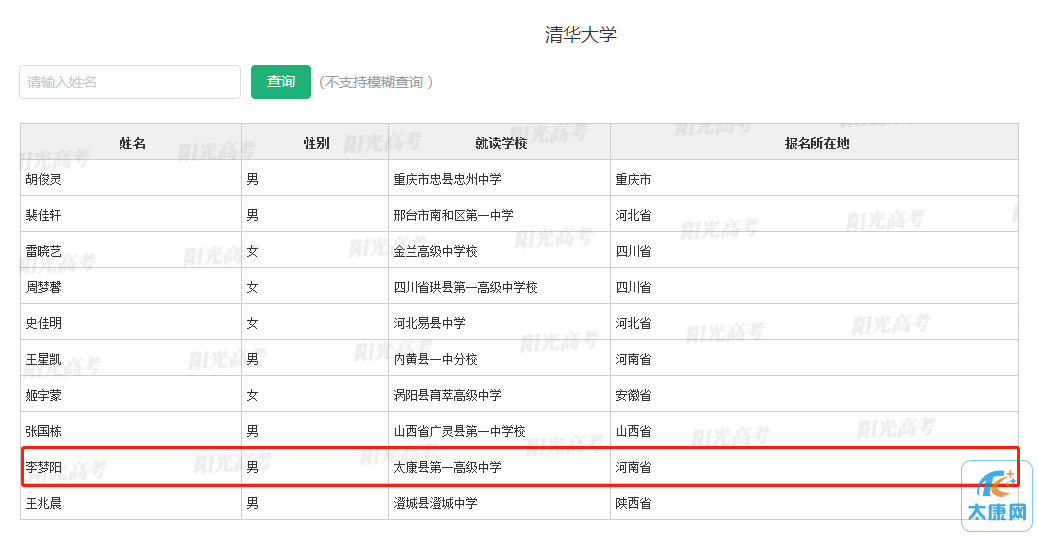Click gender 男 in 李梦阳's row
Viewport: 1038px width, 537px height.
[x=252, y=467]
